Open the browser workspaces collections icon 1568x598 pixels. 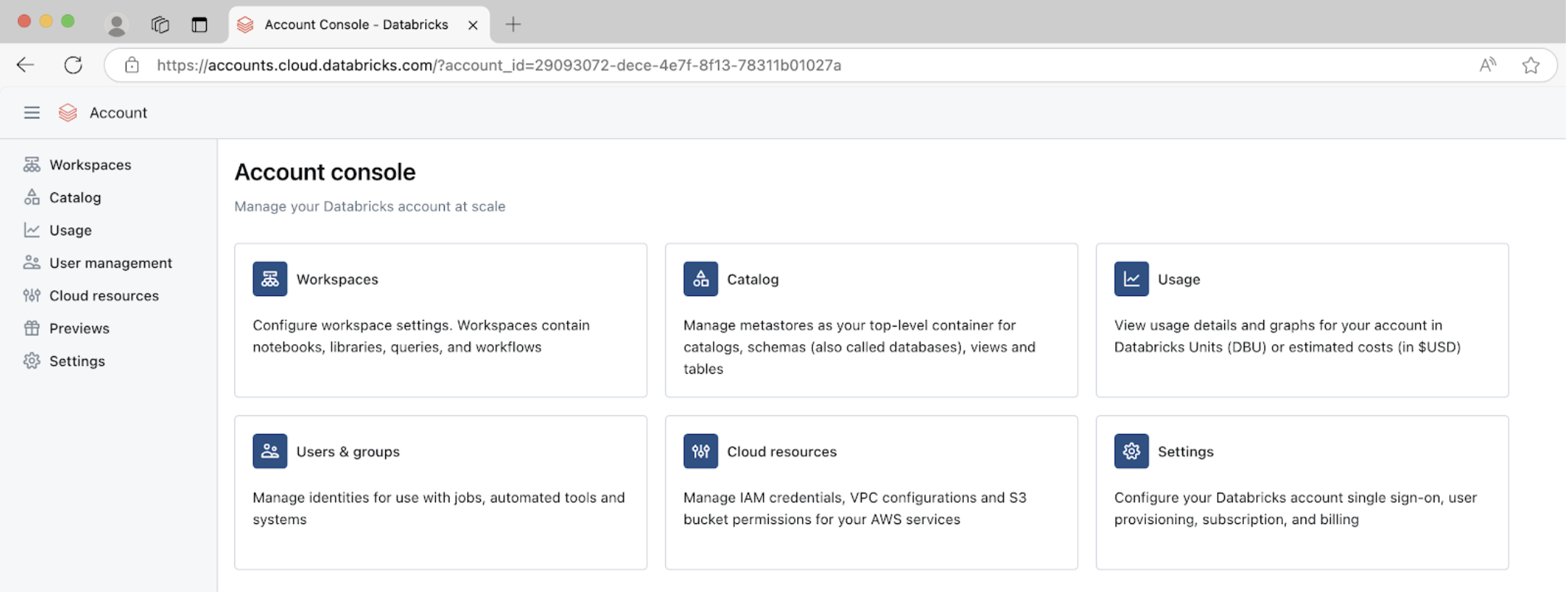[x=160, y=25]
